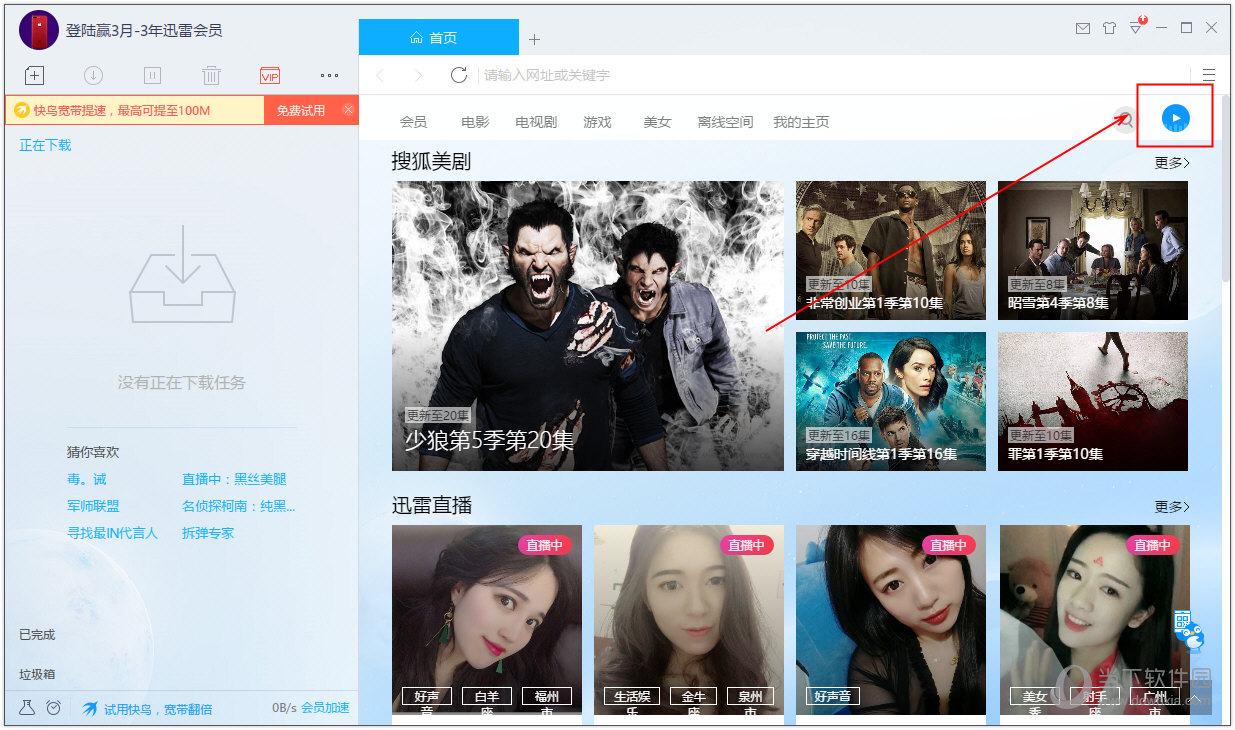Open the 罪第1季第10集 thumbnail
The width and height of the screenshot is (1235, 730).
click(x=1093, y=401)
